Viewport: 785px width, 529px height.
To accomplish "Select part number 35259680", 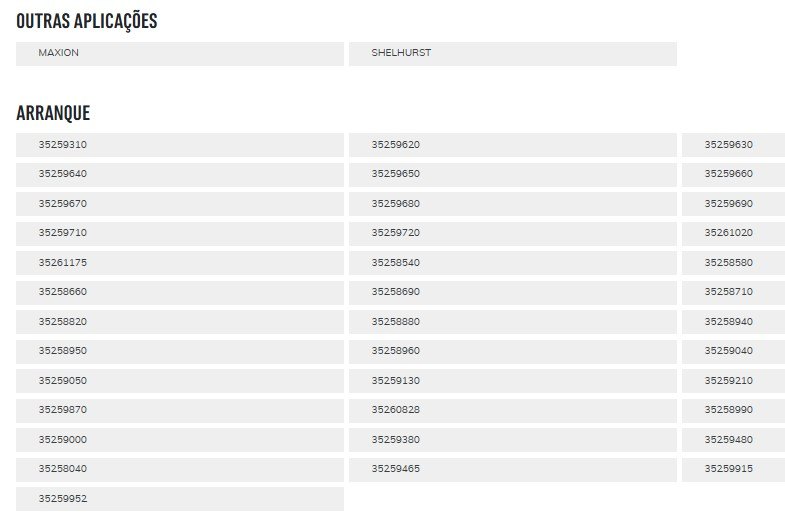I will (513, 204).
